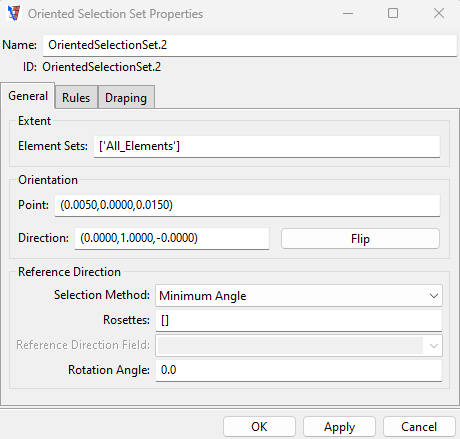Minimize the Oriented Selection Set Properties window
Image resolution: width=460 pixels, height=439 pixels.
coord(348,14)
